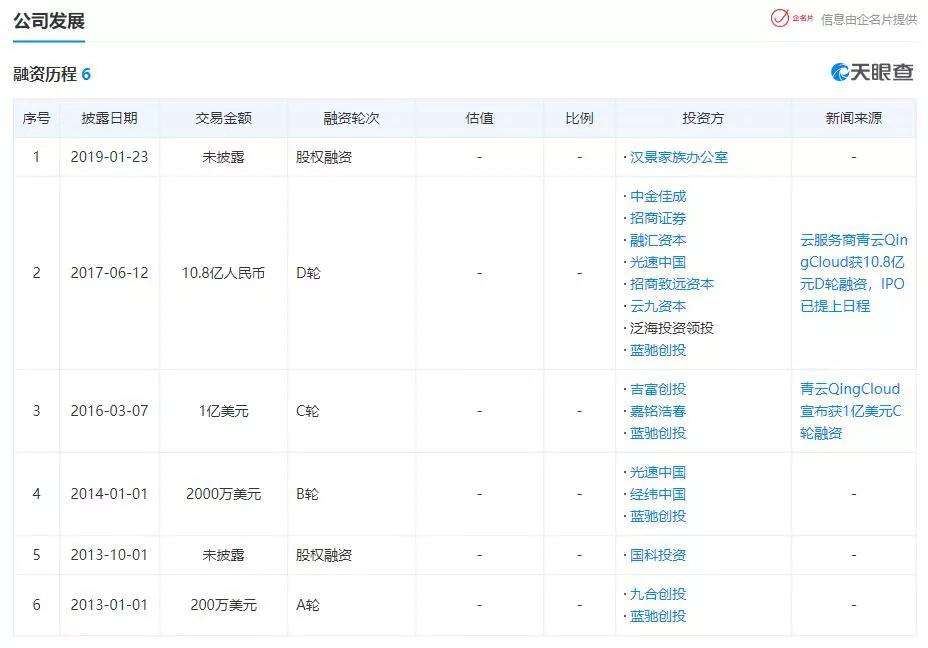Select date cell 2016-03-07

[x=109, y=411]
